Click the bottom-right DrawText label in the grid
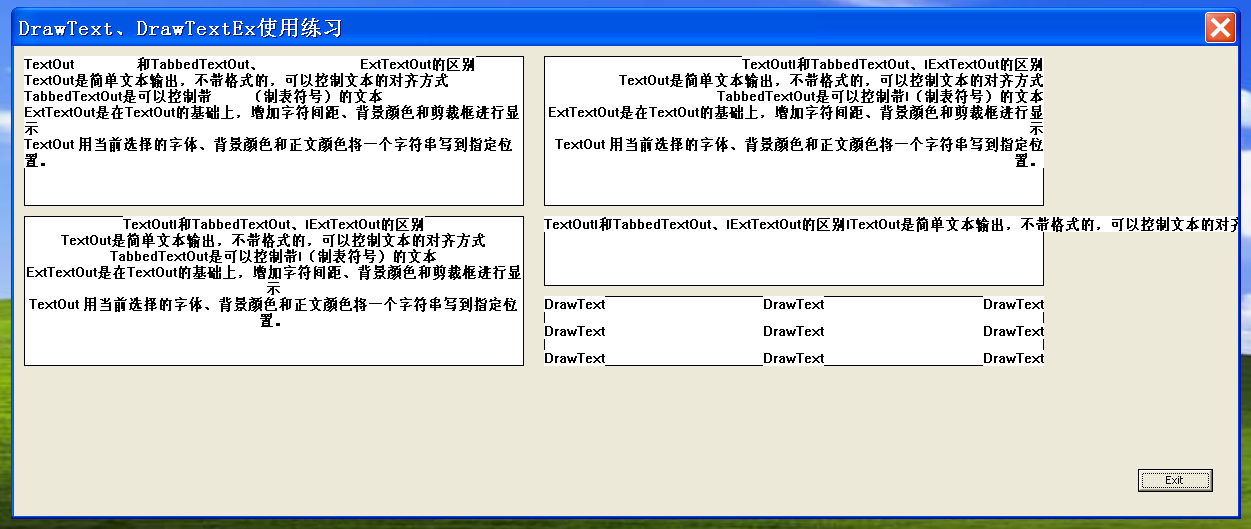Viewport: 1251px width, 529px height. coord(1013,358)
